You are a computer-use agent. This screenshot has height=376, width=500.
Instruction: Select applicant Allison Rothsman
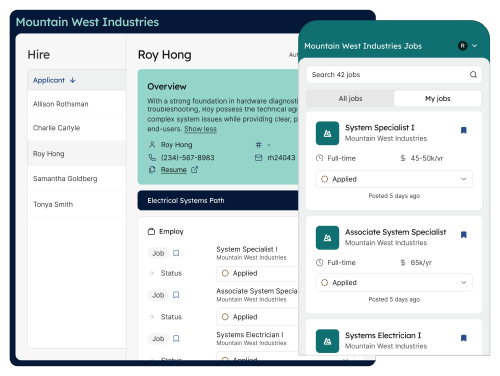[x=77, y=104]
